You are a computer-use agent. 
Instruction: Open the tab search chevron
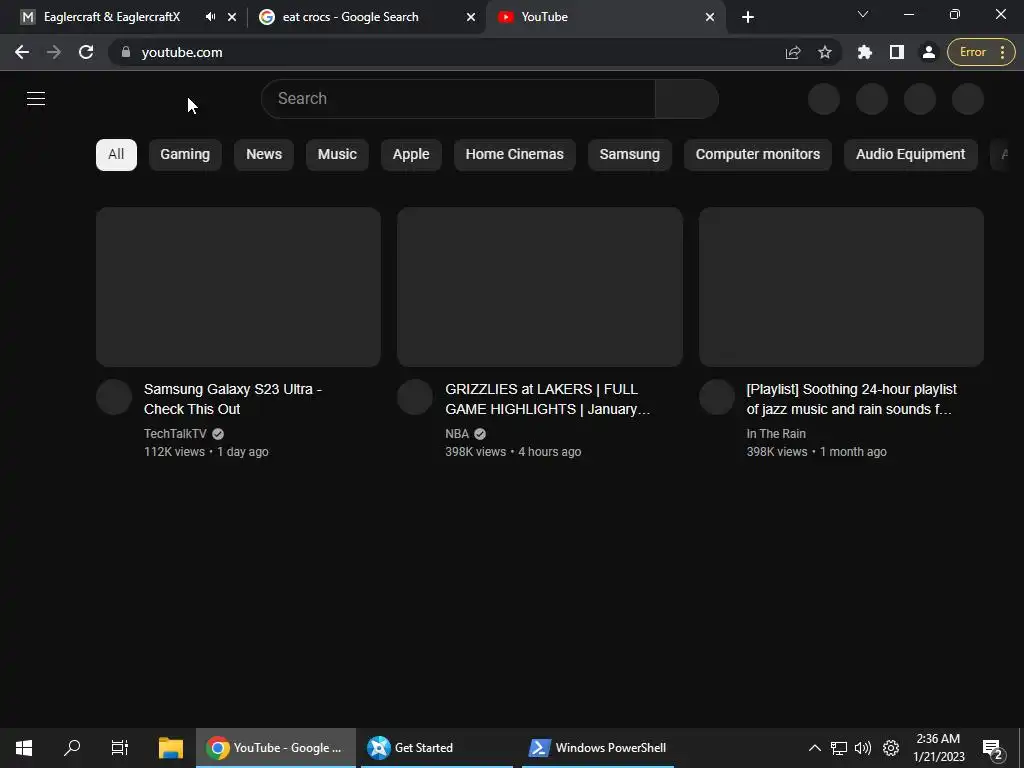pyautogui.click(x=863, y=14)
